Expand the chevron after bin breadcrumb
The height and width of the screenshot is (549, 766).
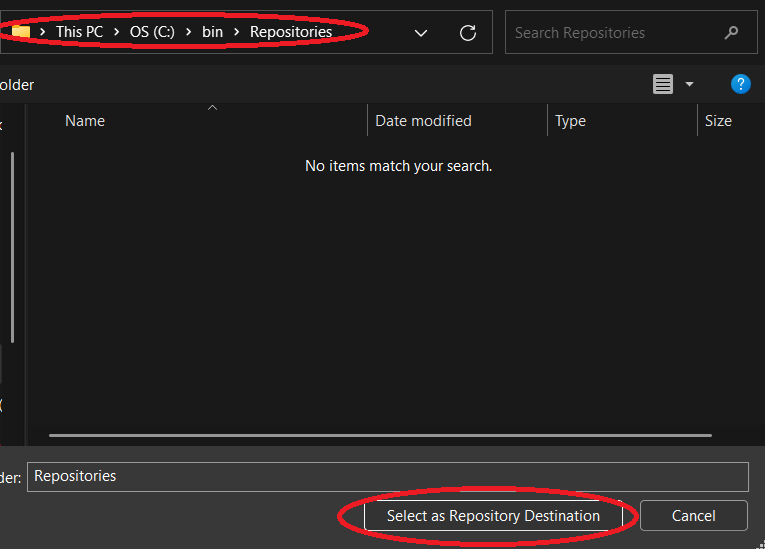point(237,32)
